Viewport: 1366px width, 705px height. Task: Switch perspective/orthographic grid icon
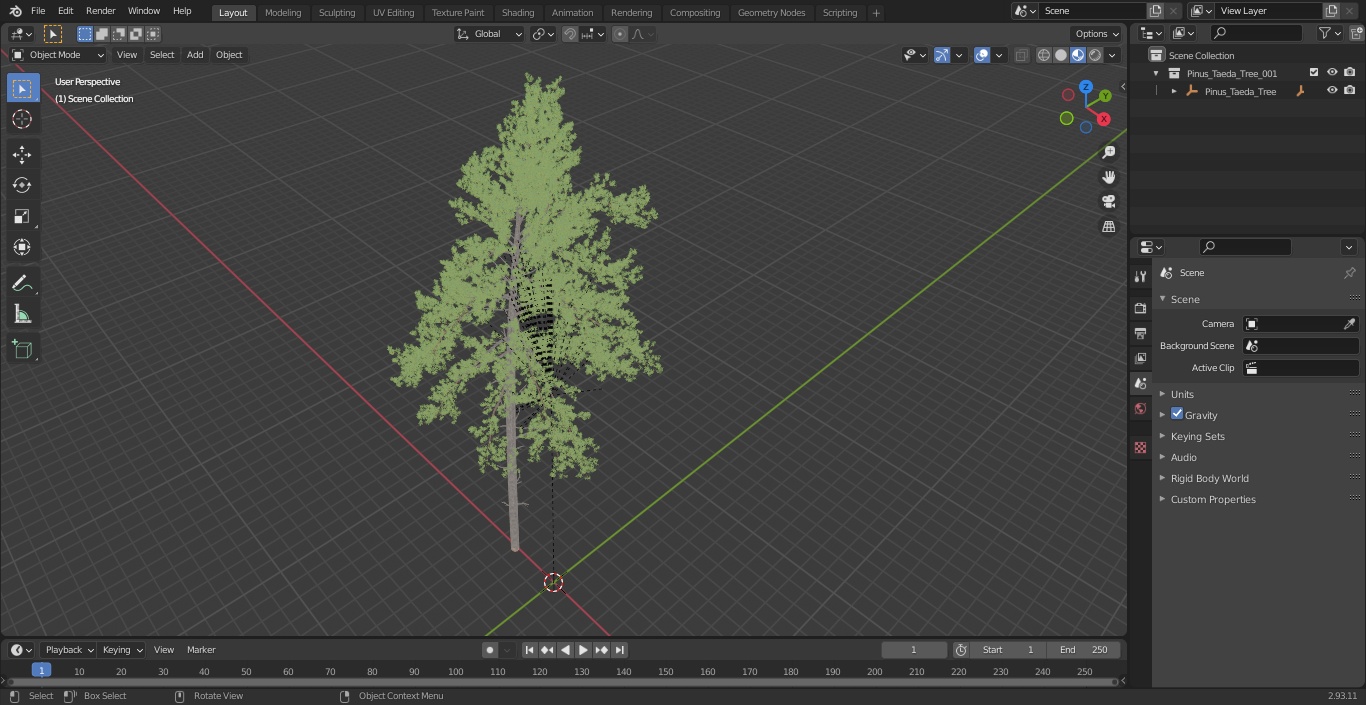pos(1108,227)
